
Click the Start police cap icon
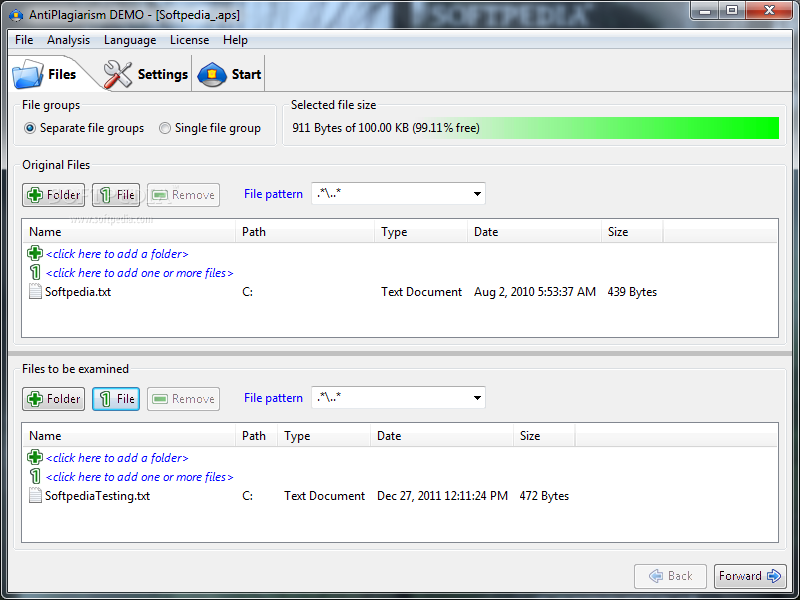pyautogui.click(x=212, y=74)
